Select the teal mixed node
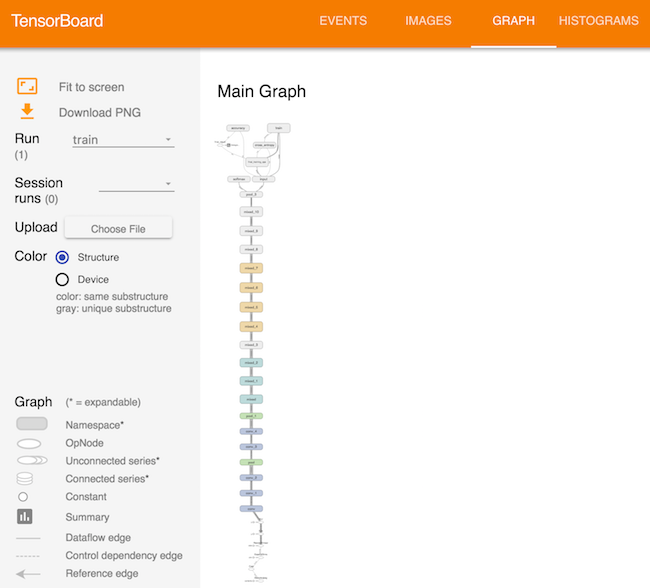 pos(251,399)
